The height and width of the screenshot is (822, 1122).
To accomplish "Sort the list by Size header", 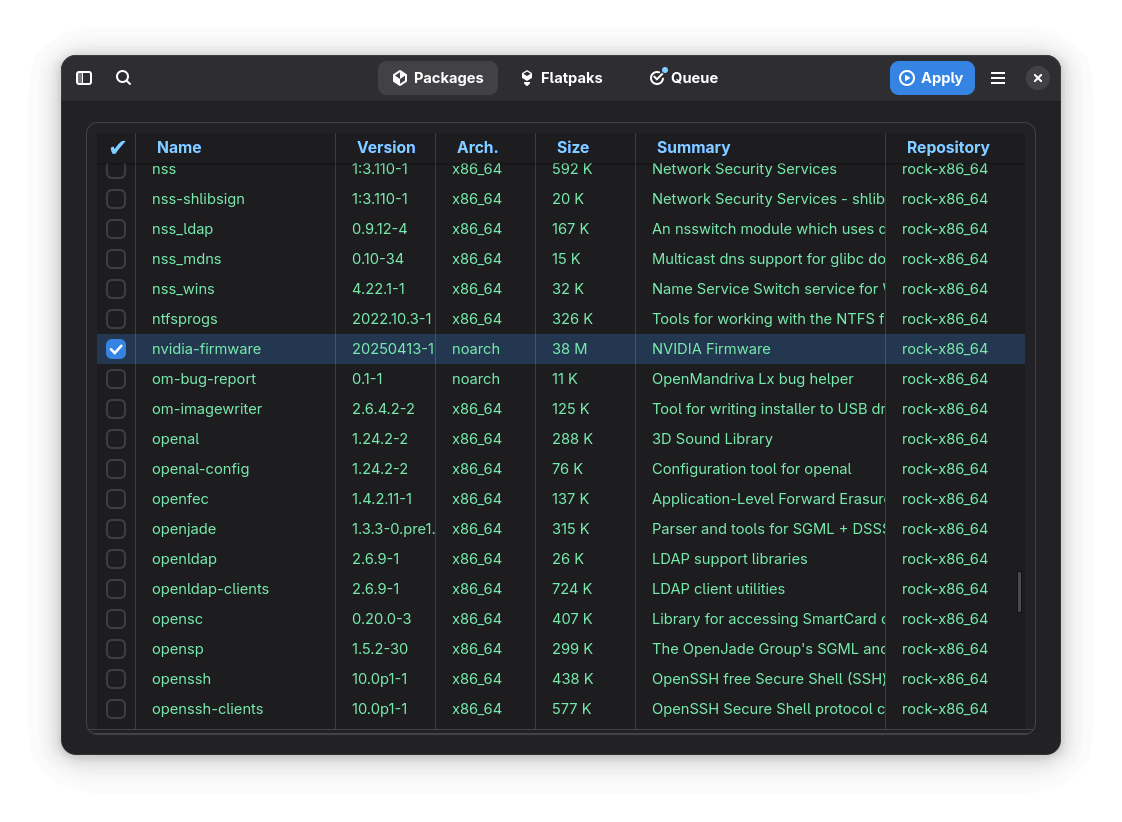I will click(573, 148).
